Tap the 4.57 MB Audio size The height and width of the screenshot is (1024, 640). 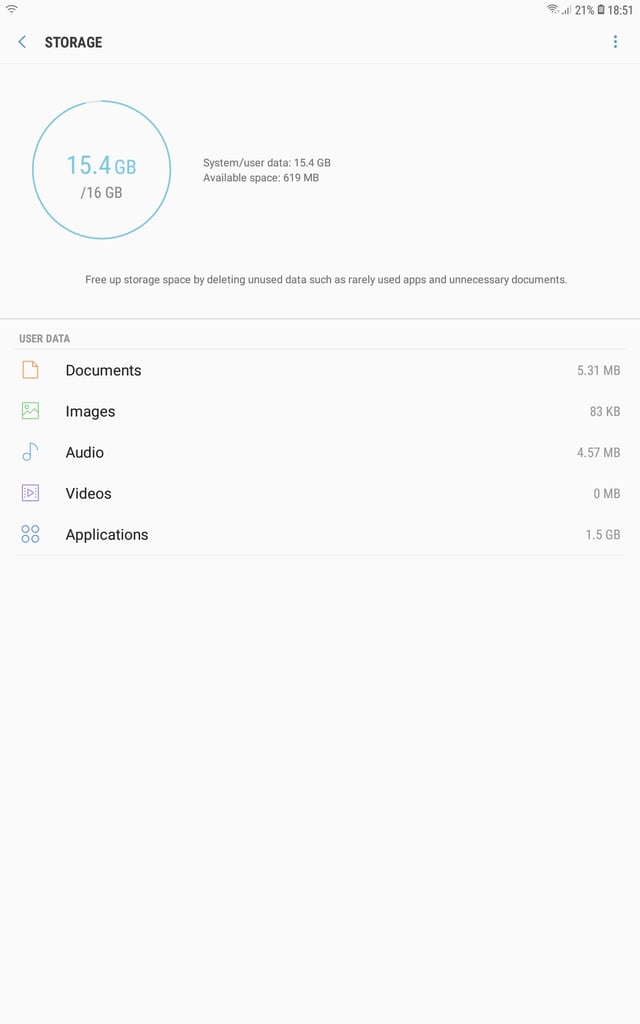pos(598,453)
